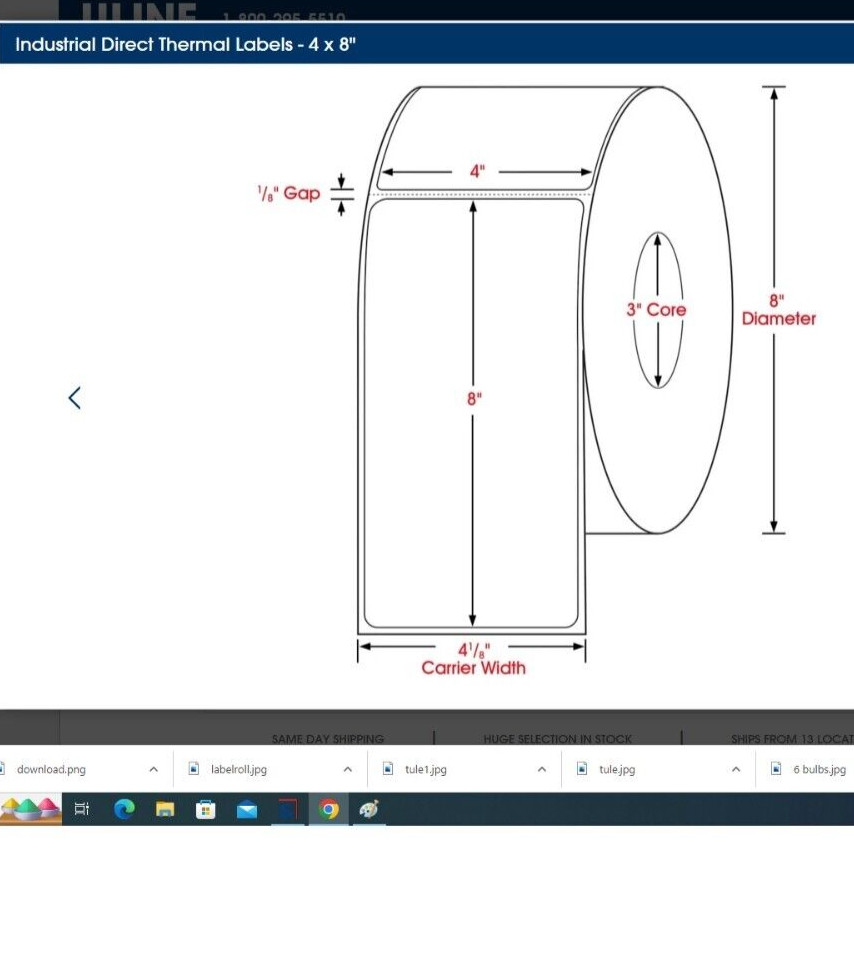This screenshot has height=968, width=854.
Task: Switch to Google Chrome in taskbar
Action: [329, 809]
